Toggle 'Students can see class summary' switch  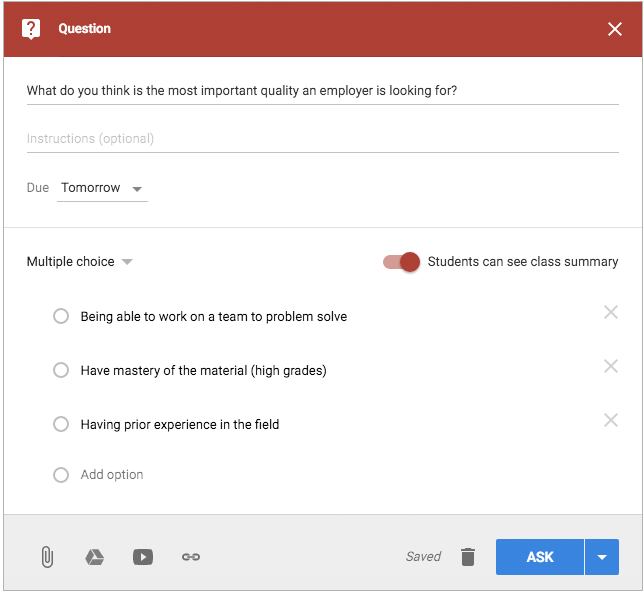401,262
